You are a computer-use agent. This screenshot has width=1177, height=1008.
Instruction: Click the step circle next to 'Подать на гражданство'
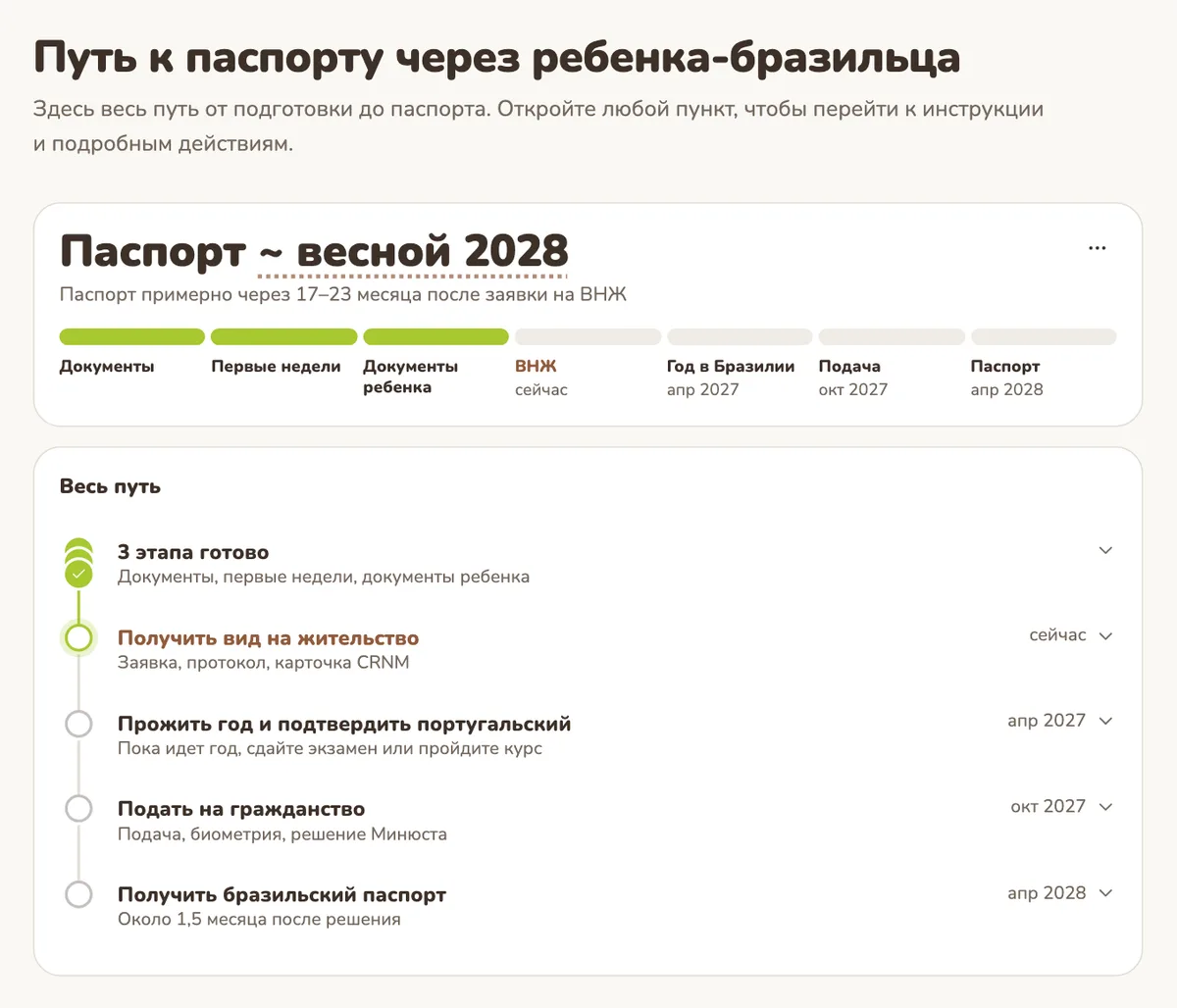[78, 809]
